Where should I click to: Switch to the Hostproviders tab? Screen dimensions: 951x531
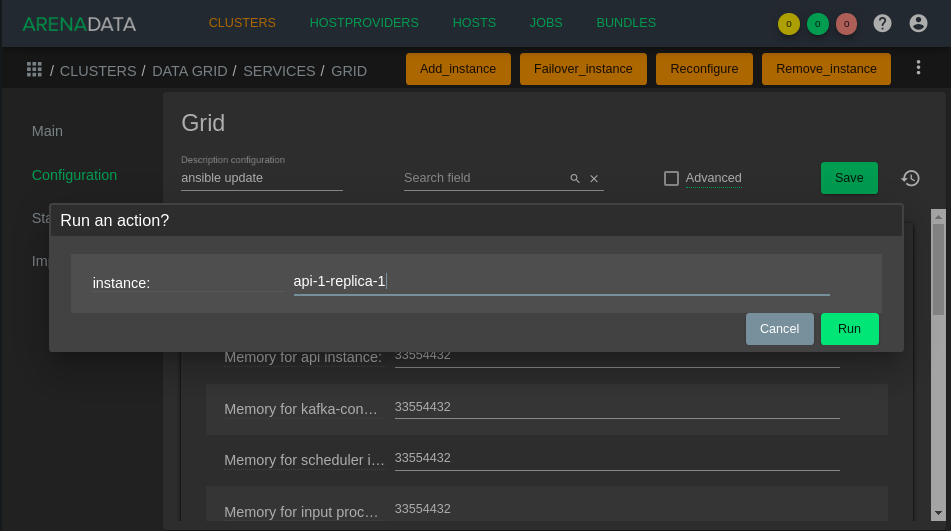(364, 22)
